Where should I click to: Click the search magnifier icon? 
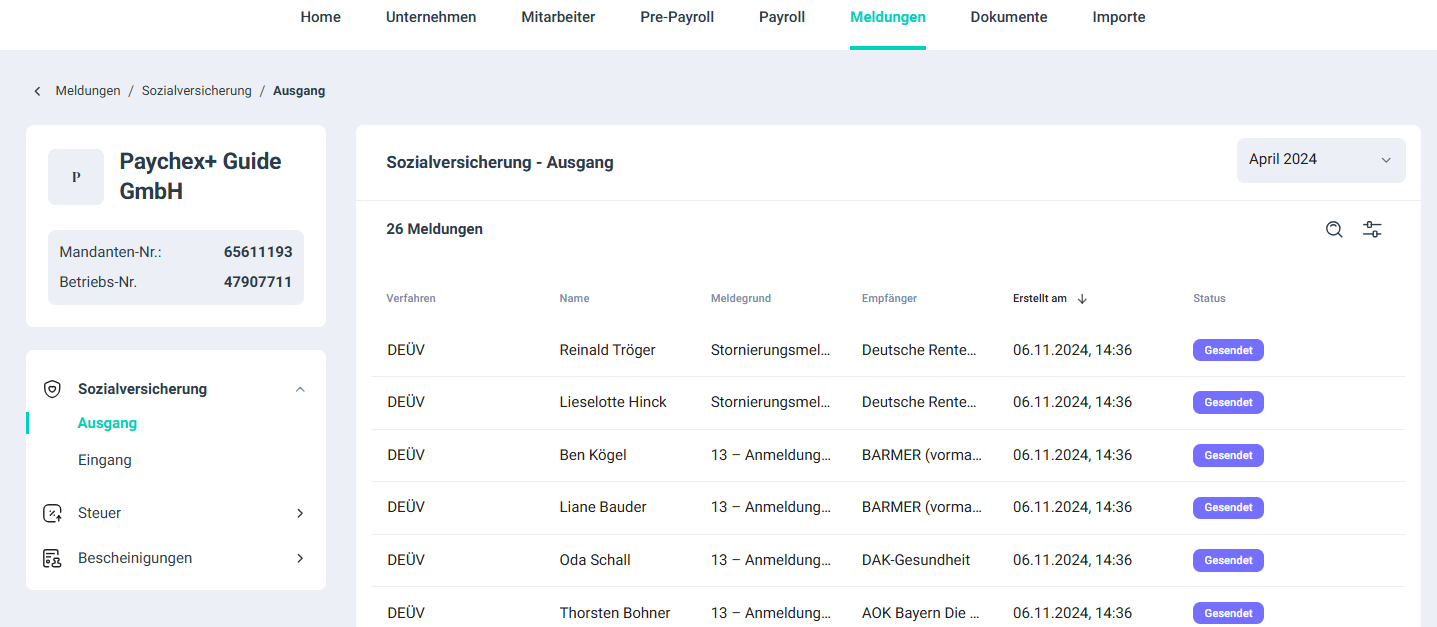(1334, 229)
